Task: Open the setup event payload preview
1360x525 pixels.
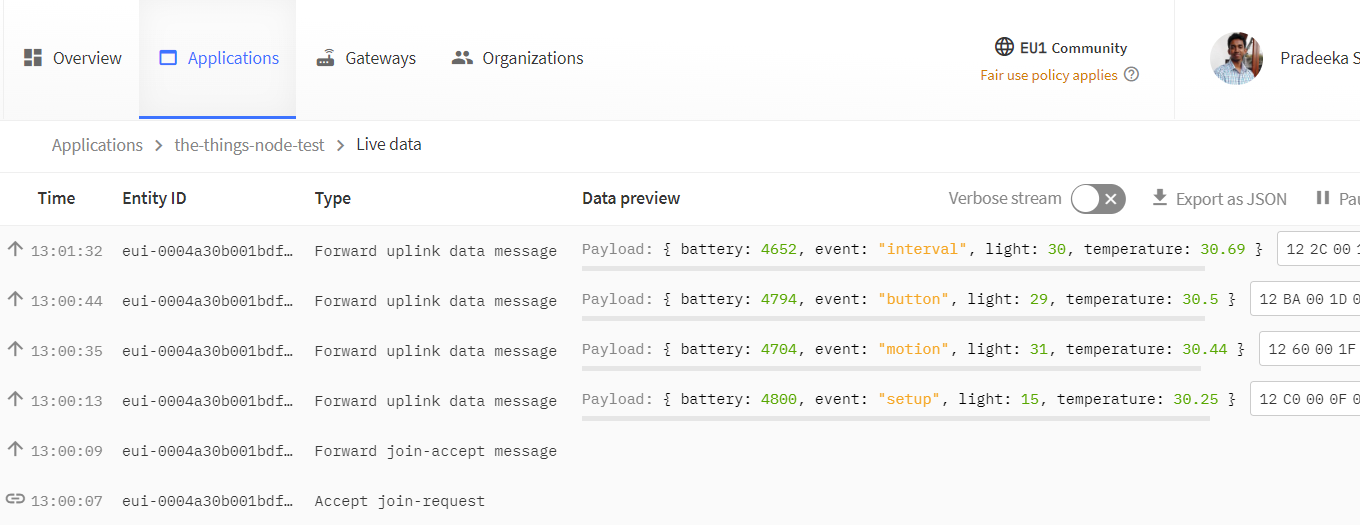Action: (x=910, y=399)
